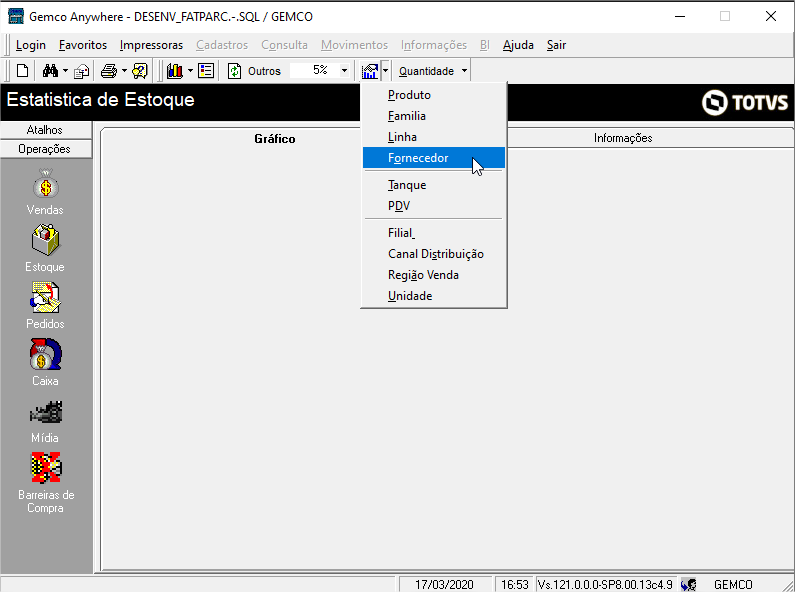
Task: Click the green refresh Outros icon
Action: 234,71
